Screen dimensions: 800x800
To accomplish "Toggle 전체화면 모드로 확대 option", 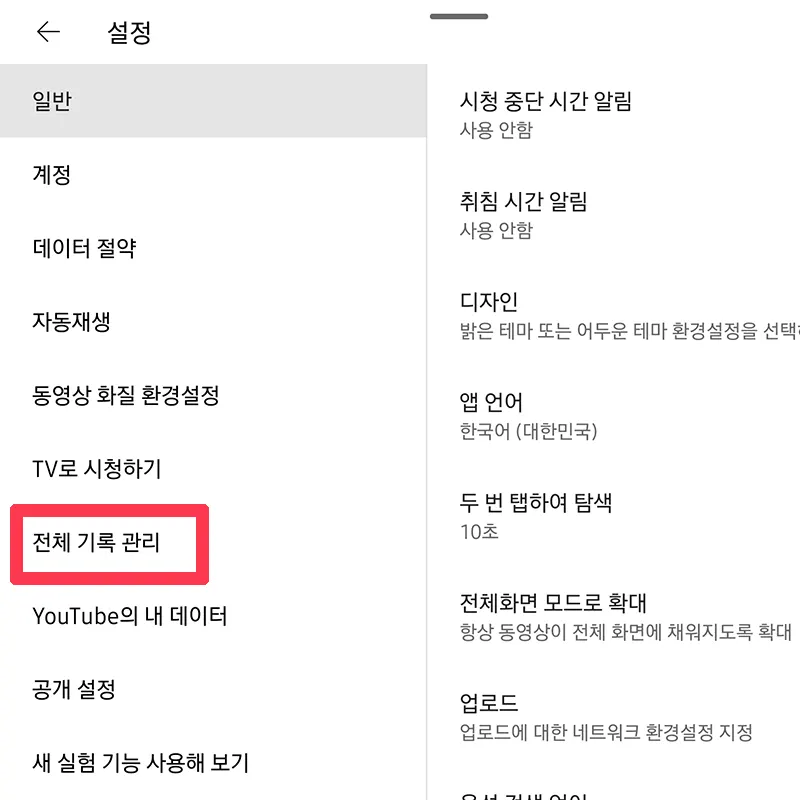I will coord(614,617).
